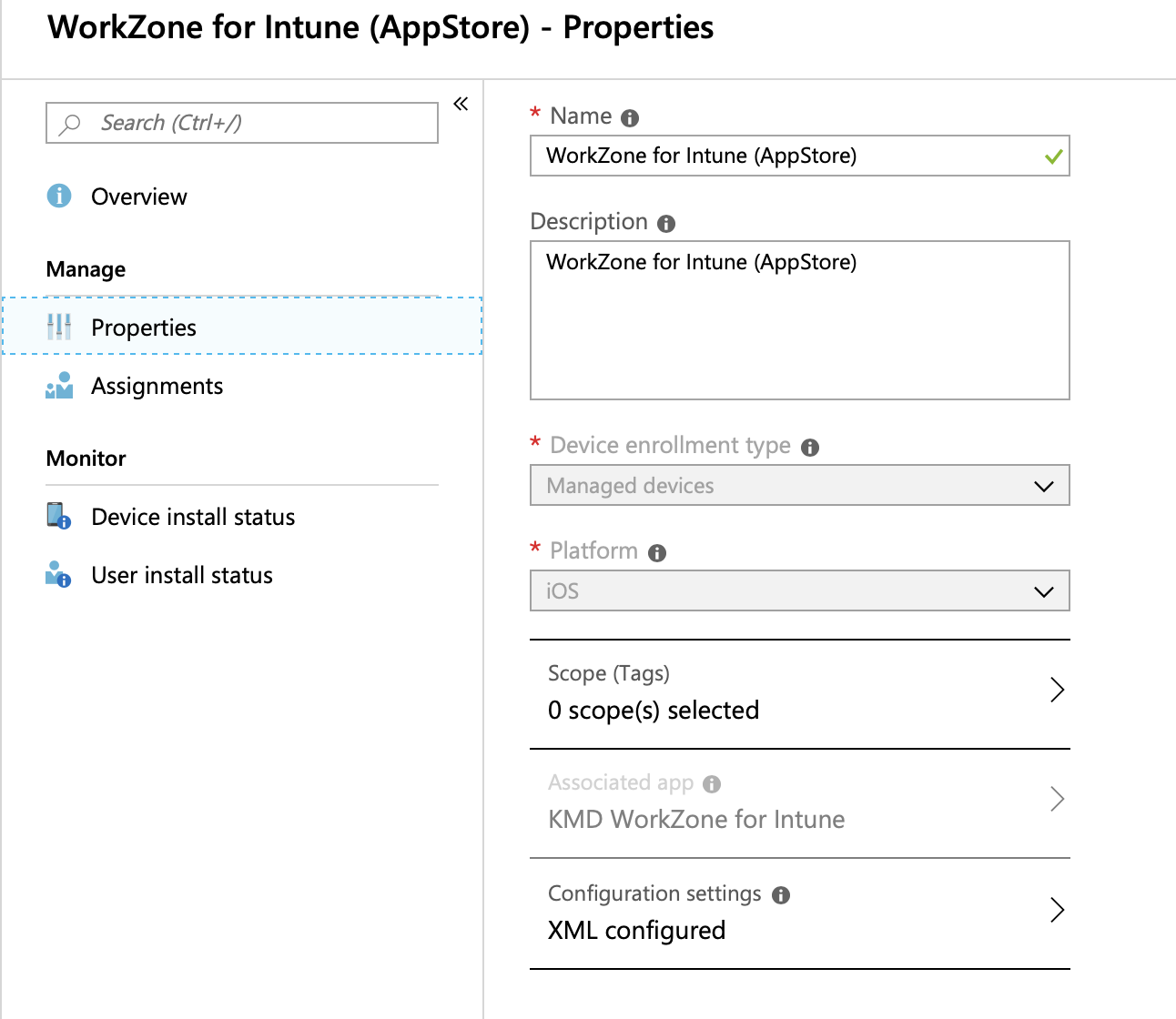Image resolution: width=1176 pixels, height=1019 pixels.
Task: Show info tooltip next to Platform
Action: [x=657, y=553]
